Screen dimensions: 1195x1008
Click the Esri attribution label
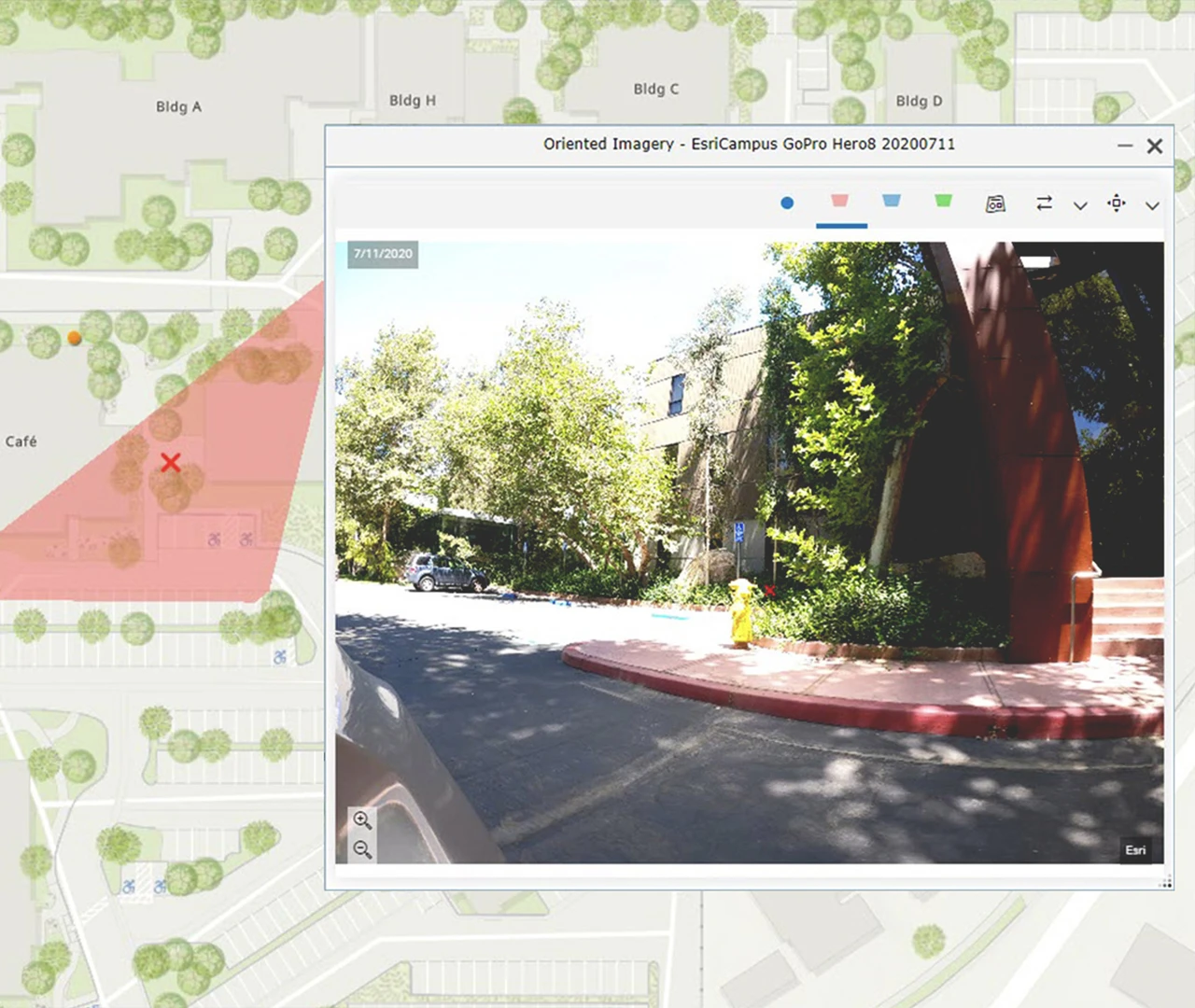pyautogui.click(x=1135, y=849)
